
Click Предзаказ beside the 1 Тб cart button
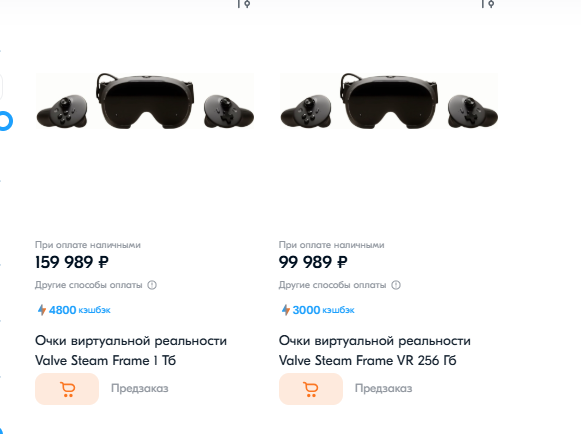pyautogui.click(x=140, y=388)
